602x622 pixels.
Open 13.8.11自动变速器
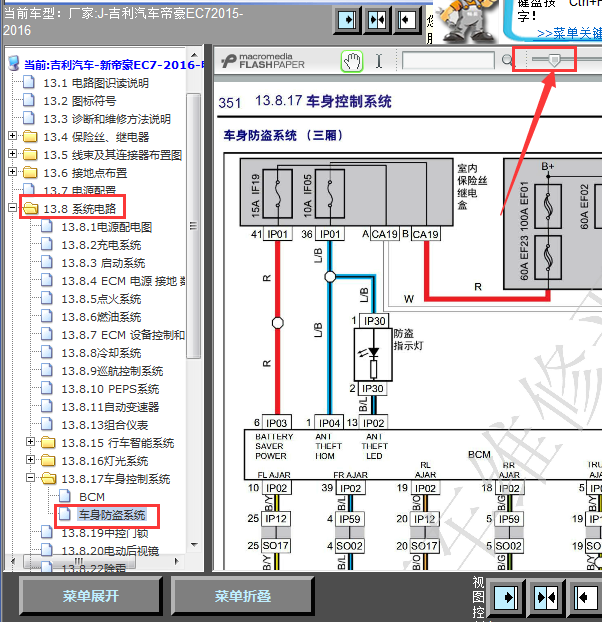[110, 407]
